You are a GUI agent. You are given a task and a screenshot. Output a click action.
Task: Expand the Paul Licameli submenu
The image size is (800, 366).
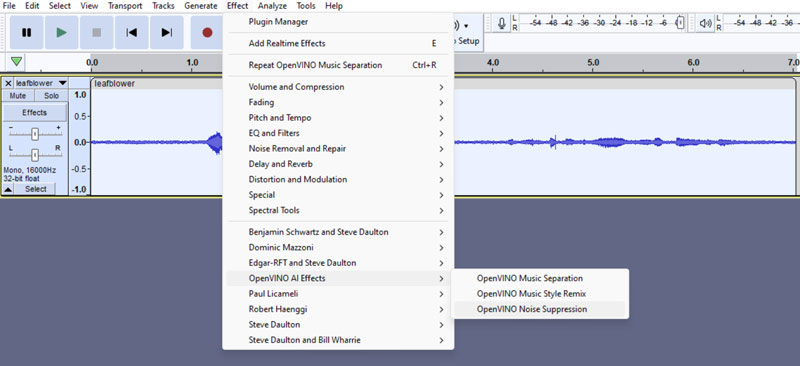pyautogui.click(x=338, y=294)
